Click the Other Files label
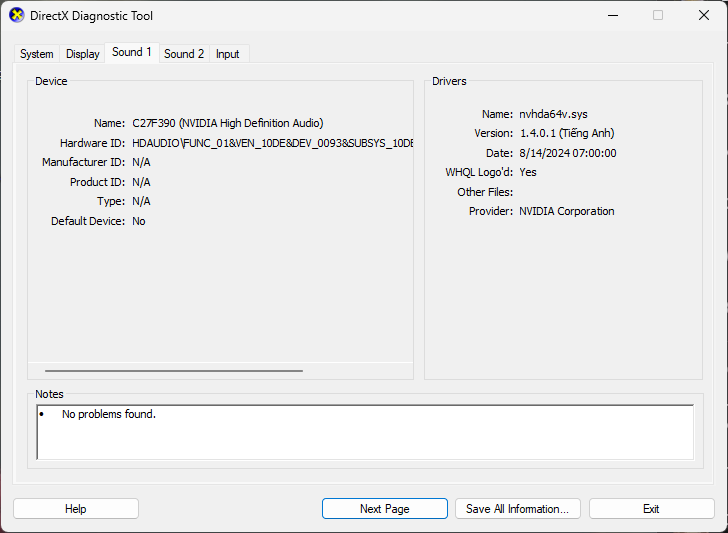Screen dimensions: 728x533 485,192
